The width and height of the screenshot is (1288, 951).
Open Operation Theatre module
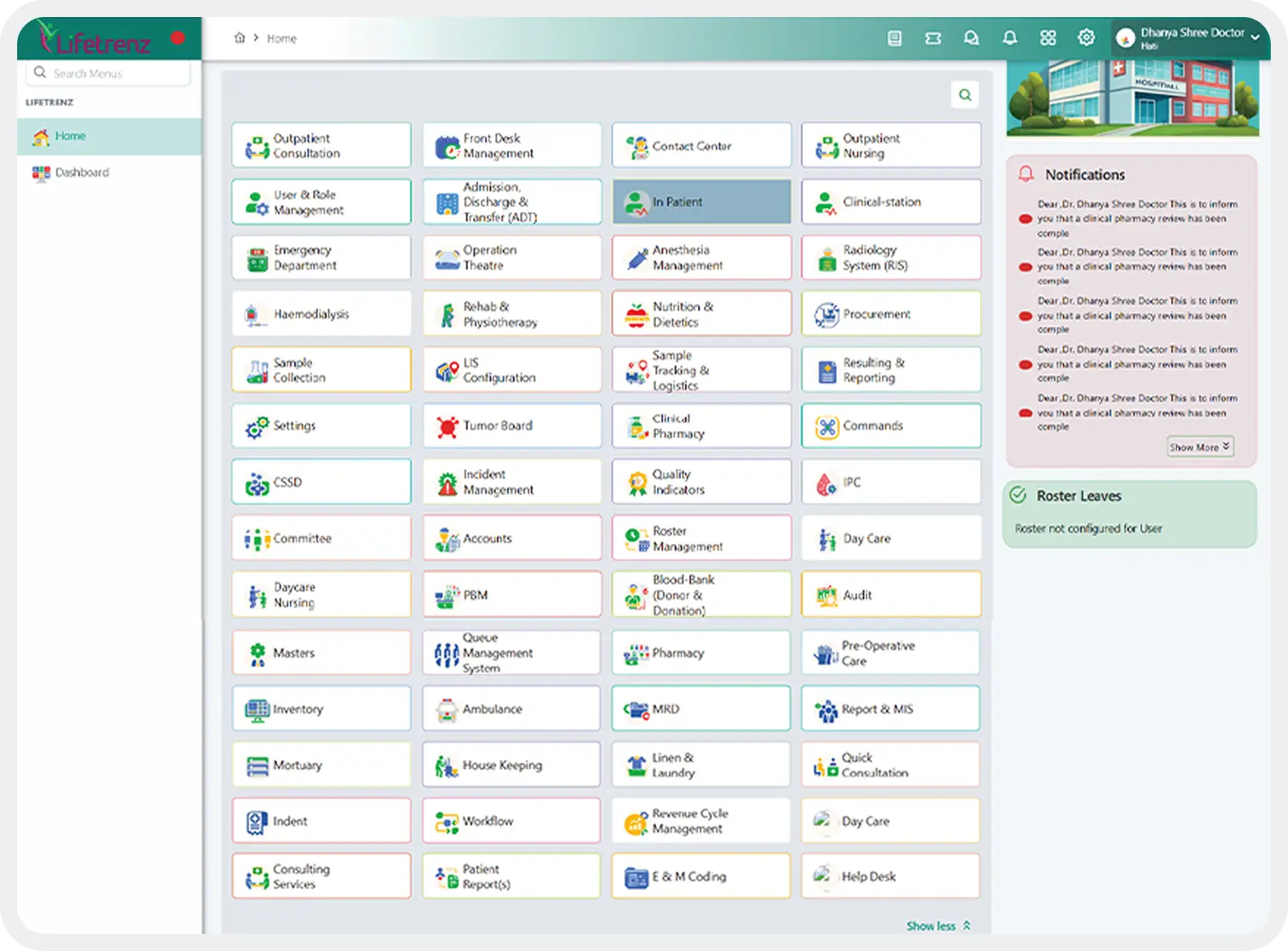pyautogui.click(x=511, y=257)
